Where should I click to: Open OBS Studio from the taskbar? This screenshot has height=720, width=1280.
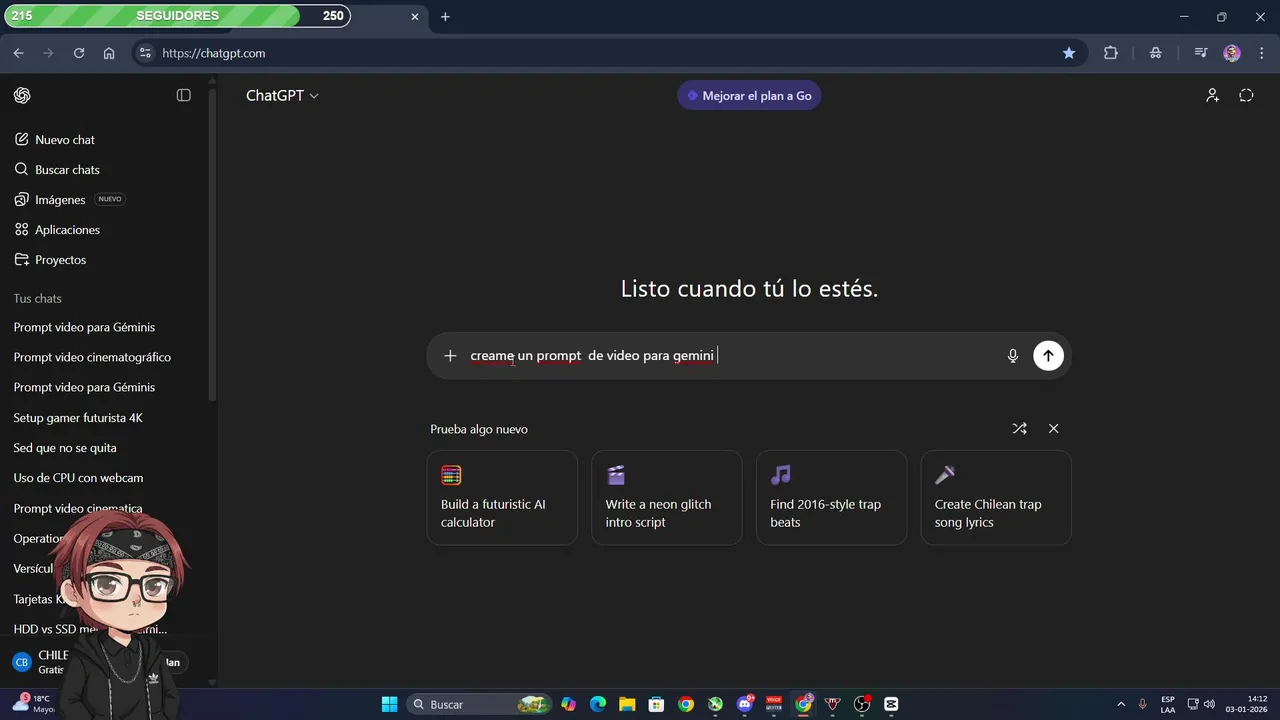pos(862,704)
